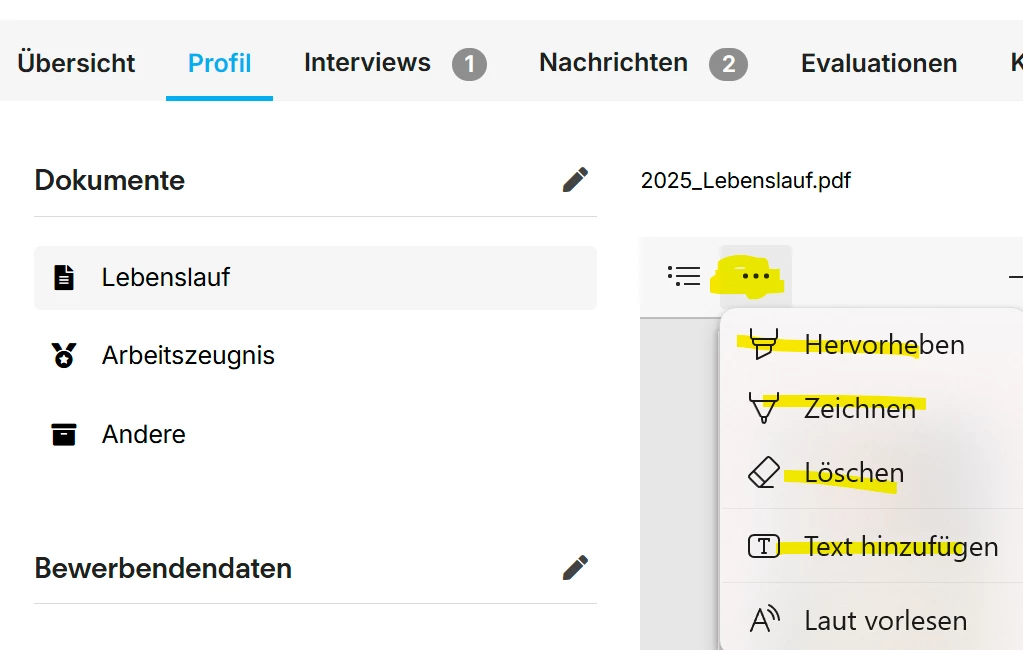Click the Text hinzufügen icon
This screenshot has height=650, width=1023.
764,546
